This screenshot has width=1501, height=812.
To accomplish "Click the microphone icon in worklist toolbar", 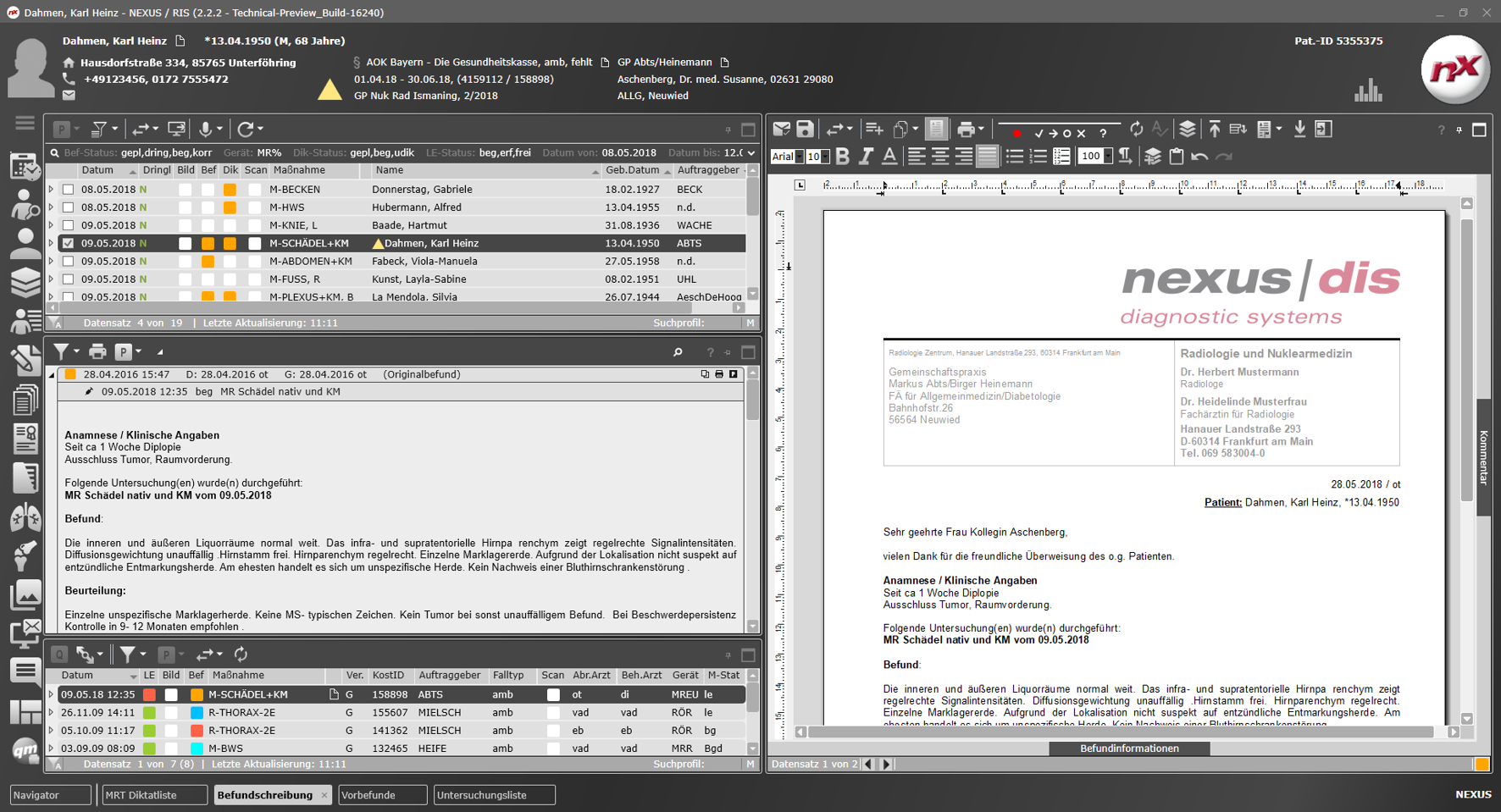I will pyautogui.click(x=205, y=129).
